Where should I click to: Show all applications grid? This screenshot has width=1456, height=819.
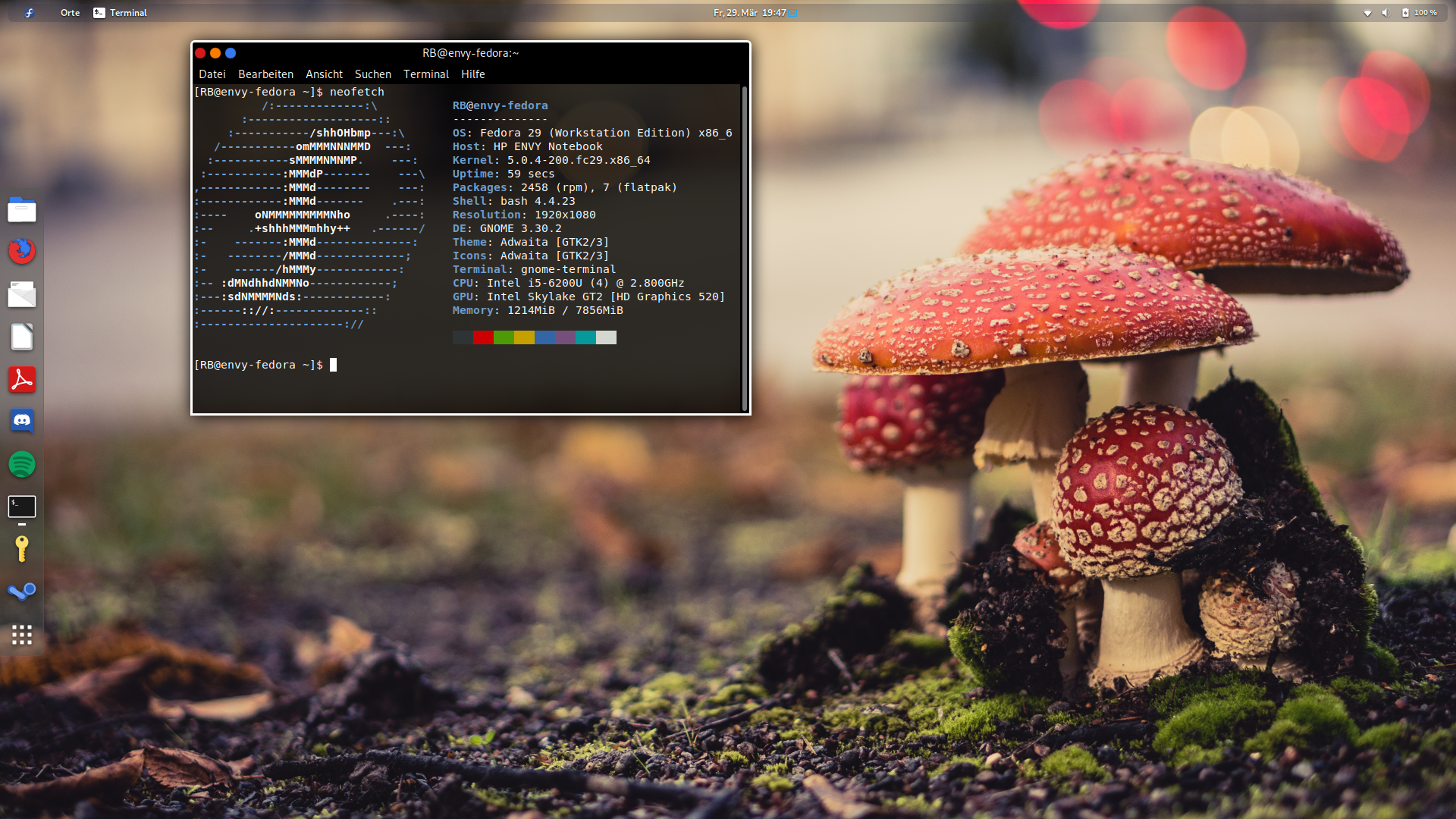coord(22,635)
